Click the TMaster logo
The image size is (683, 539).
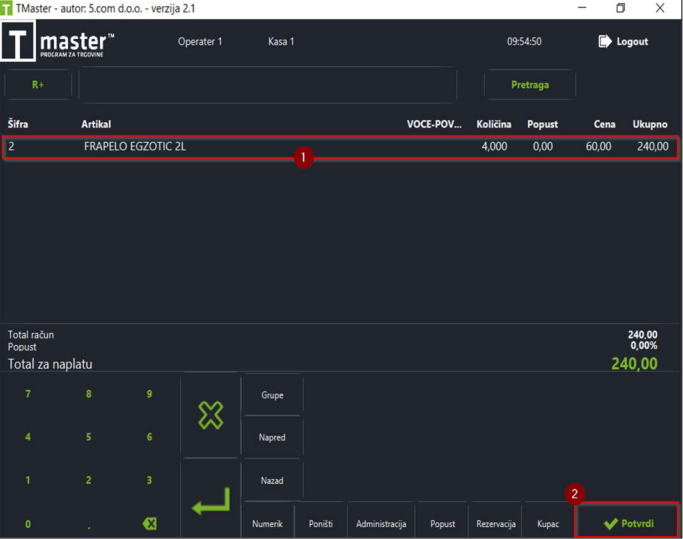pos(58,42)
